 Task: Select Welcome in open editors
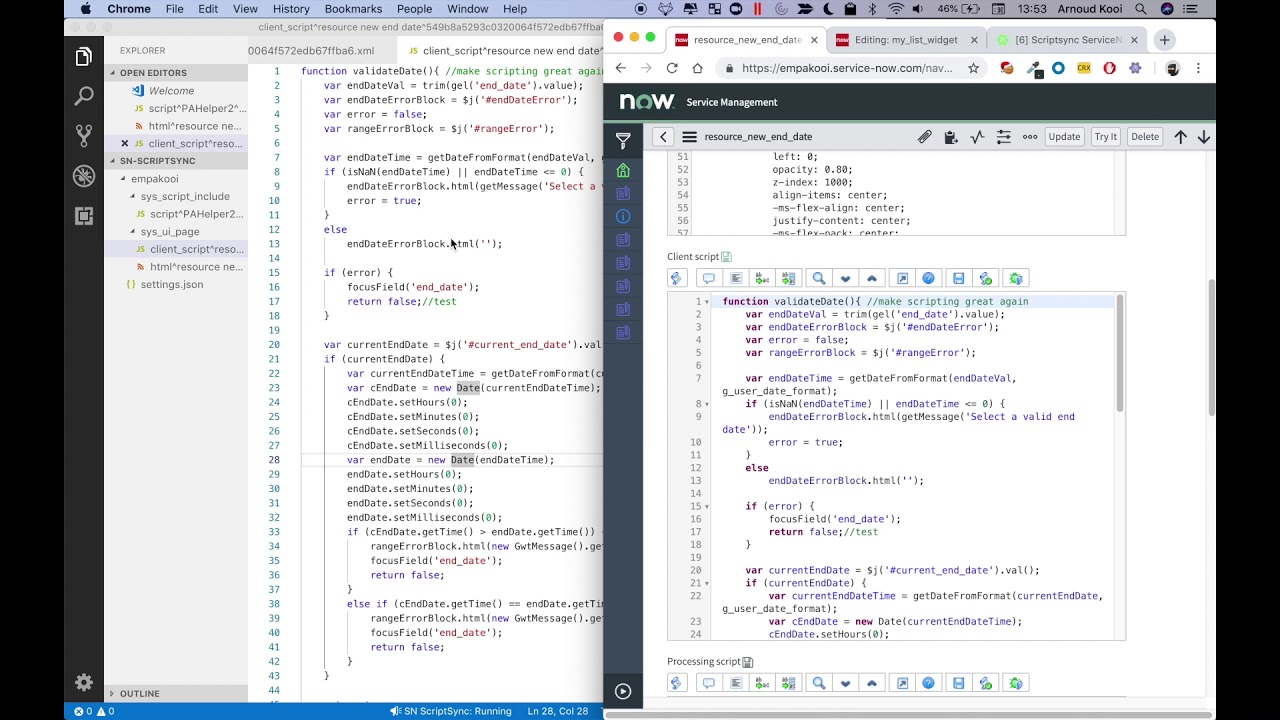point(171,91)
